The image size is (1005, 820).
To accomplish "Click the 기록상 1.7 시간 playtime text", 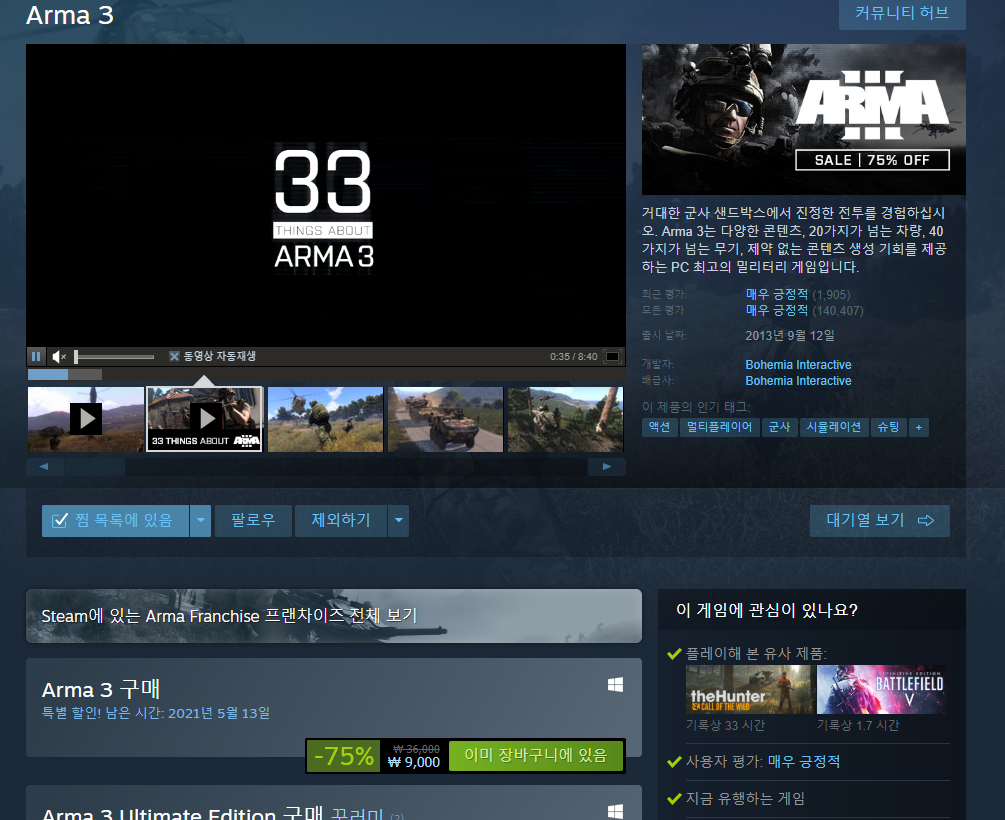I will pos(858,725).
